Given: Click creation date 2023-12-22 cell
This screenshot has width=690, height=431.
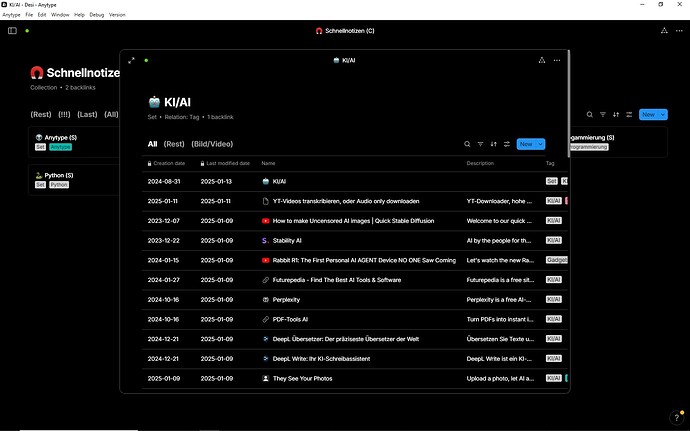Looking at the screenshot, I should point(164,240).
